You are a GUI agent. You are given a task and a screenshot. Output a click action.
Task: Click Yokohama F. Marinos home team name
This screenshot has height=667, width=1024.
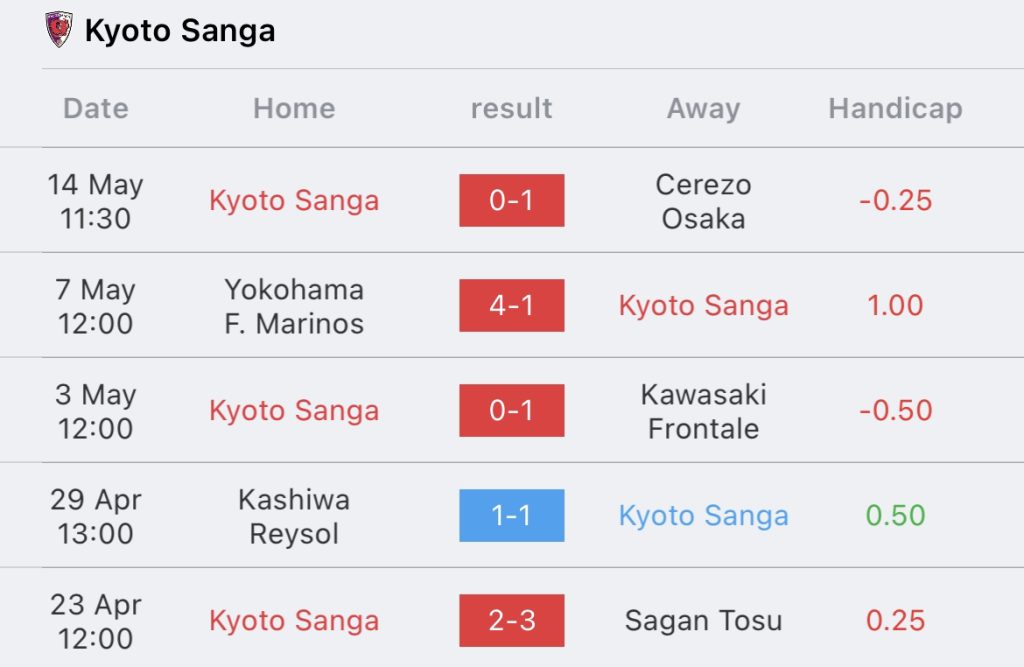tap(294, 306)
